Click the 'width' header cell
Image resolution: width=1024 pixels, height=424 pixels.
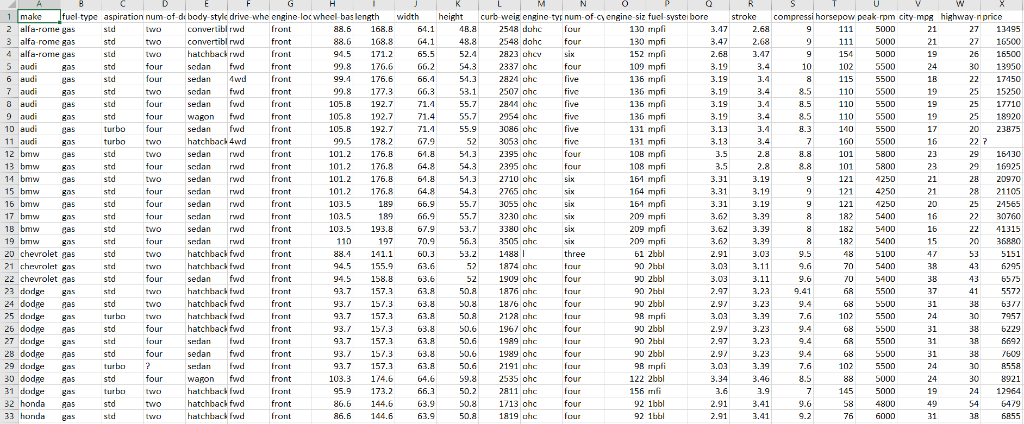415,15
